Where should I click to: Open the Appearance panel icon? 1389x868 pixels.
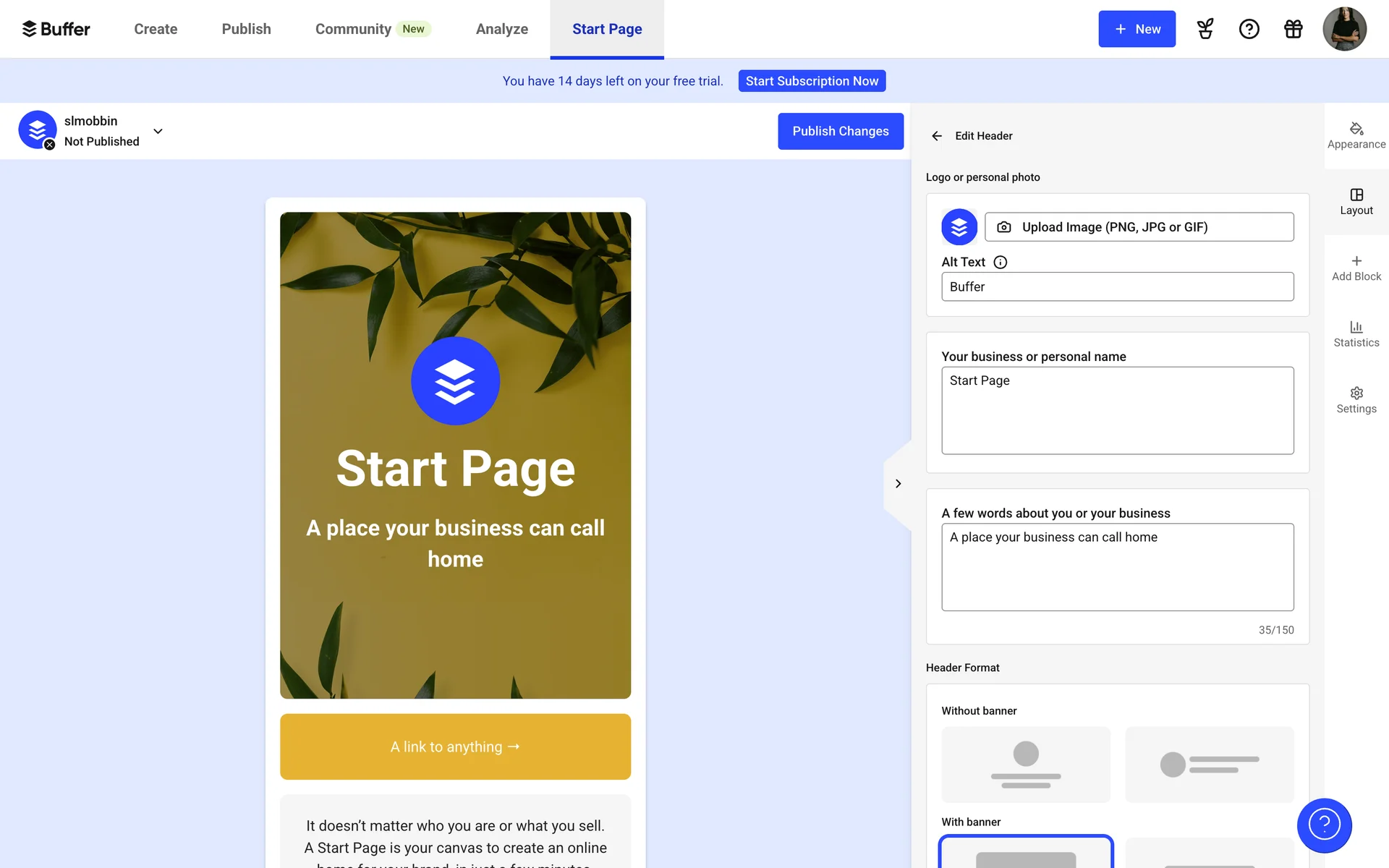1356,129
